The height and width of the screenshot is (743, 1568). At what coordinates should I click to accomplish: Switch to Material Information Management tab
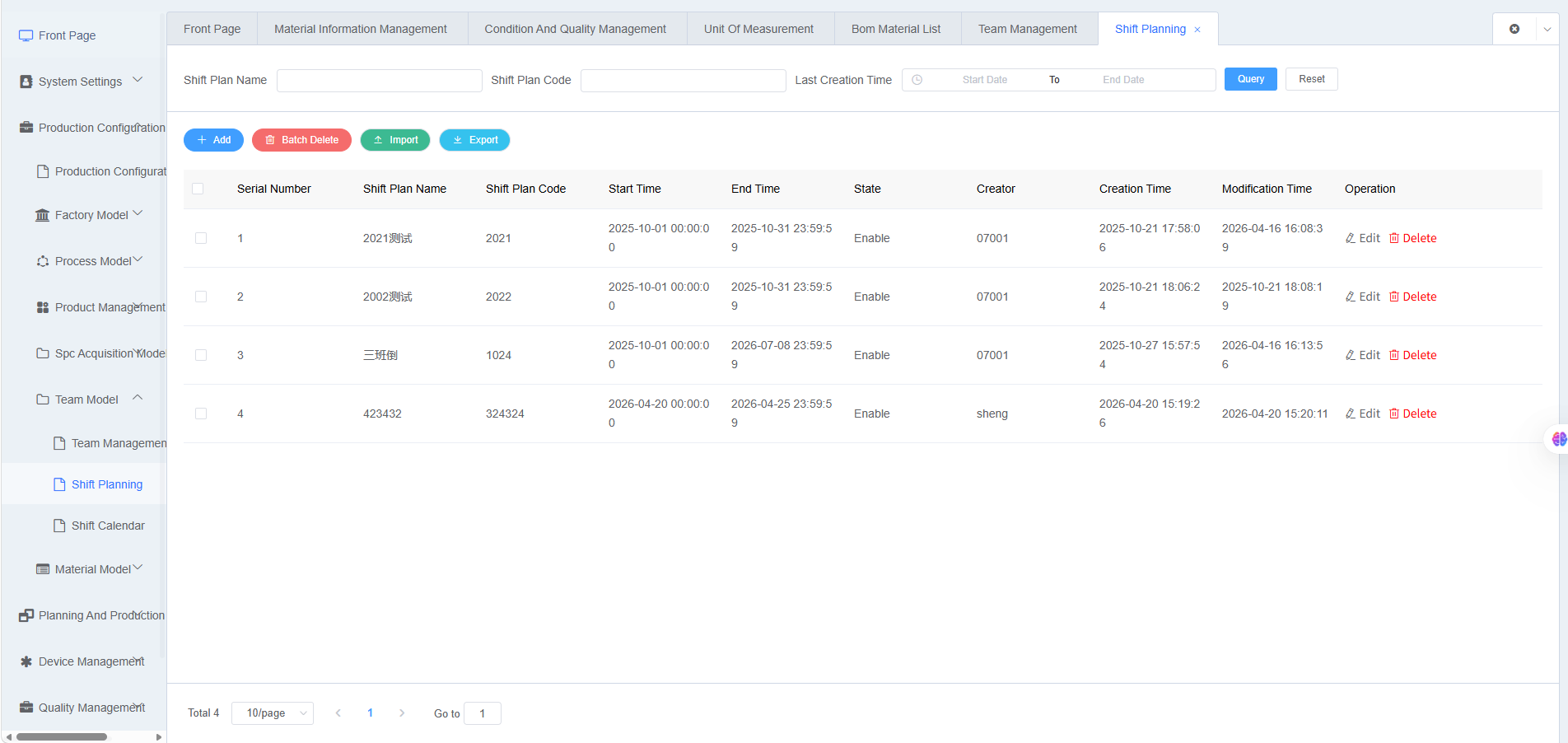[361, 29]
